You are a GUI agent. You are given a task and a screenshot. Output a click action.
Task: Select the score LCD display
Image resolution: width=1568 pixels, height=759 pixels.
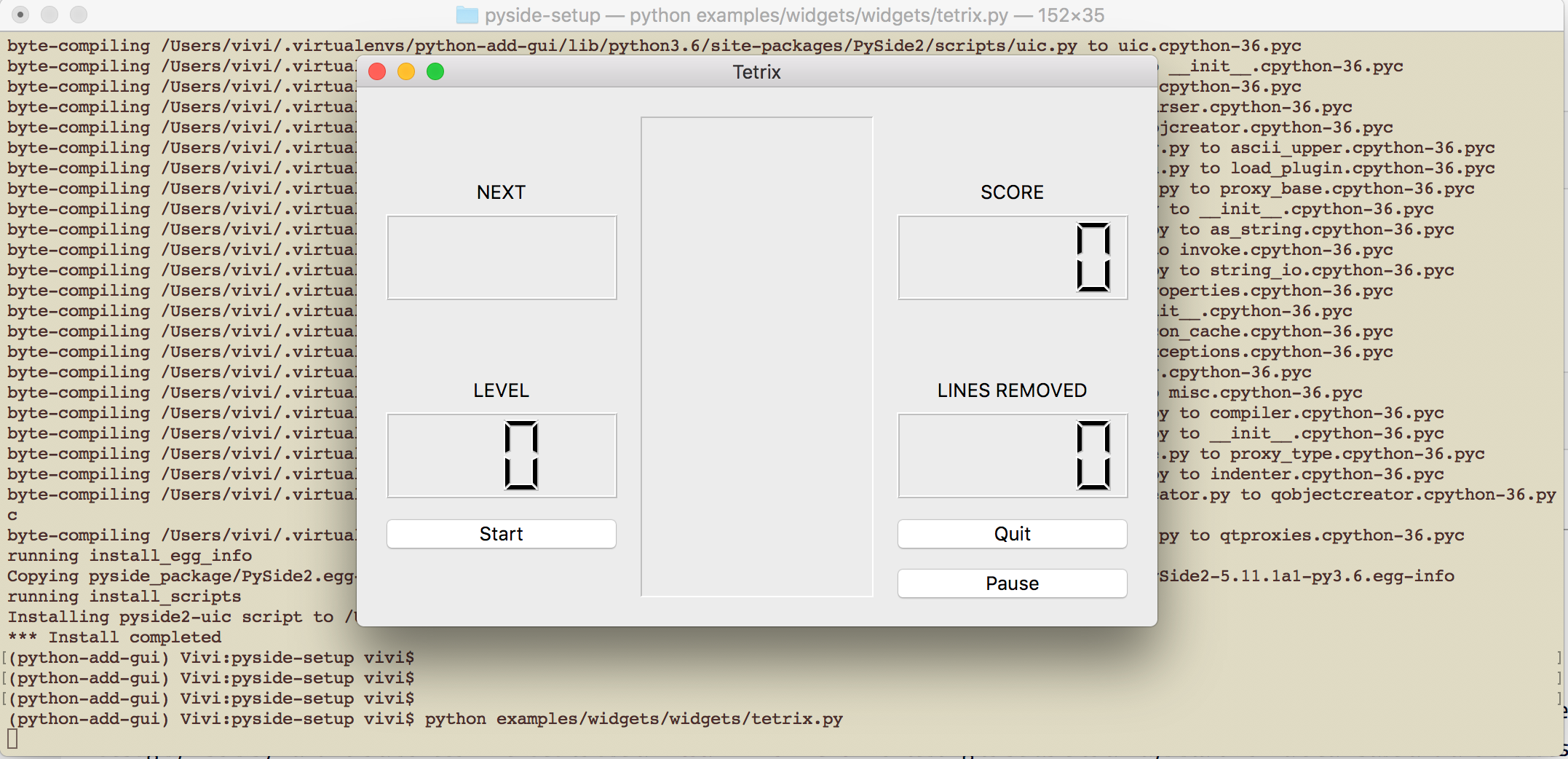pyautogui.click(x=1013, y=257)
